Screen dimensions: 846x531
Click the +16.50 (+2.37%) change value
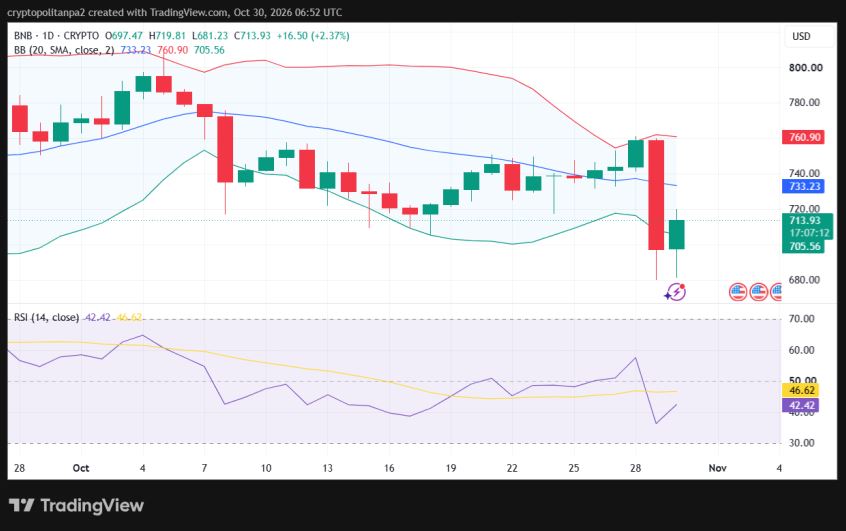click(x=313, y=36)
